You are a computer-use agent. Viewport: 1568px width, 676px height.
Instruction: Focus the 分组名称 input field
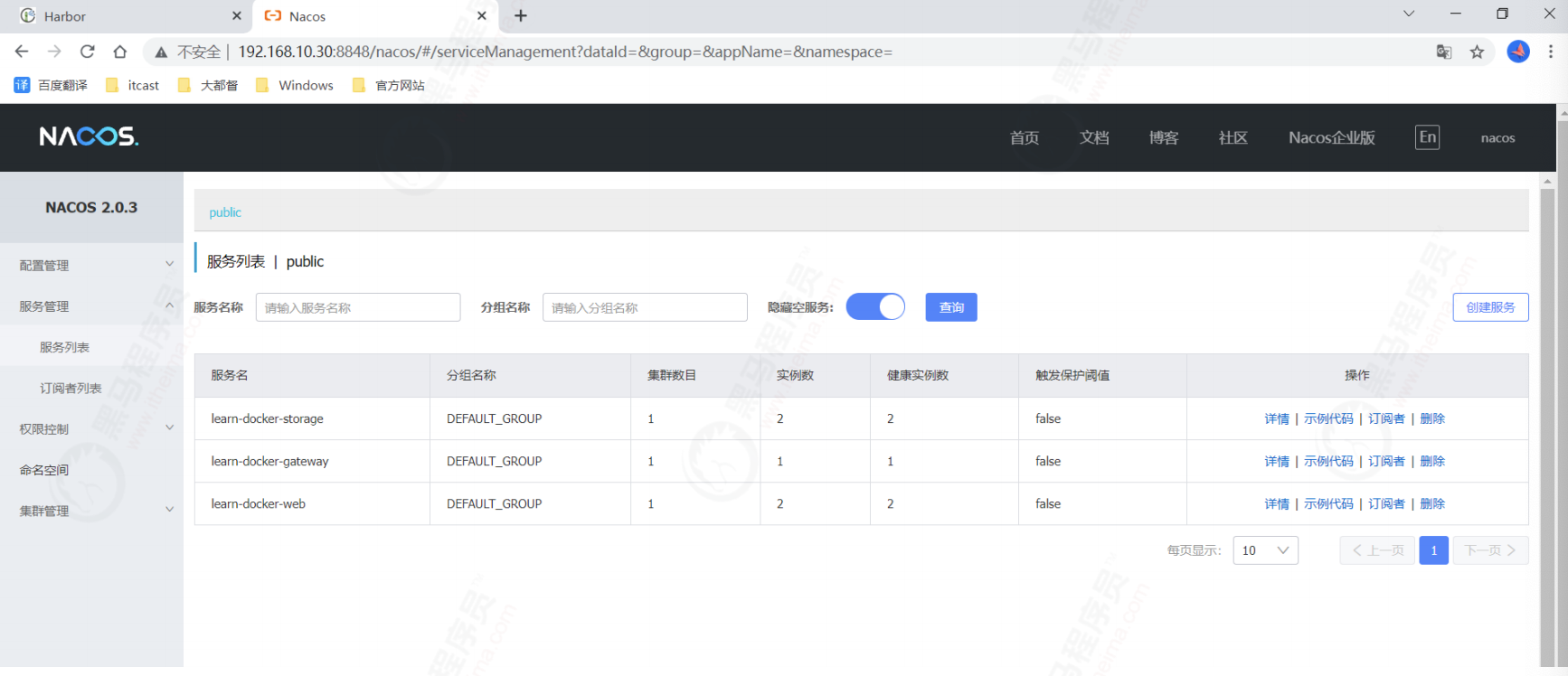point(645,307)
